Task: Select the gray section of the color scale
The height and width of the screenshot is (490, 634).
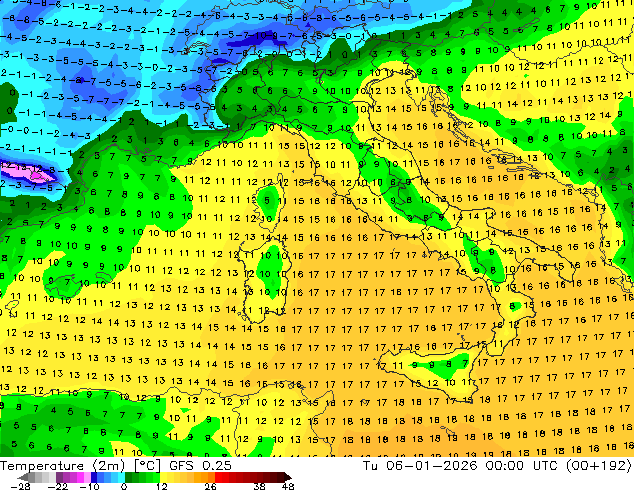Action: pyautogui.click(x=42, y=477)
